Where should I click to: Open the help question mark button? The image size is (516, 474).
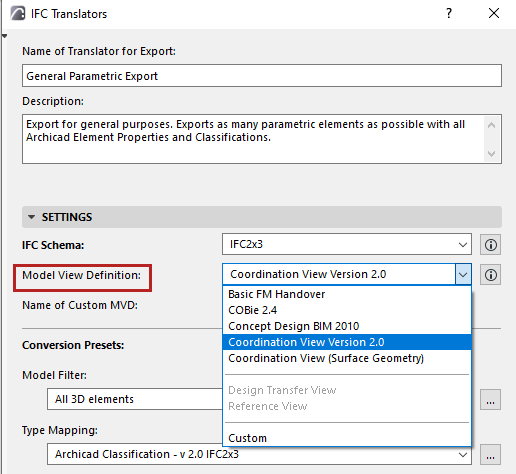point(449,13)
